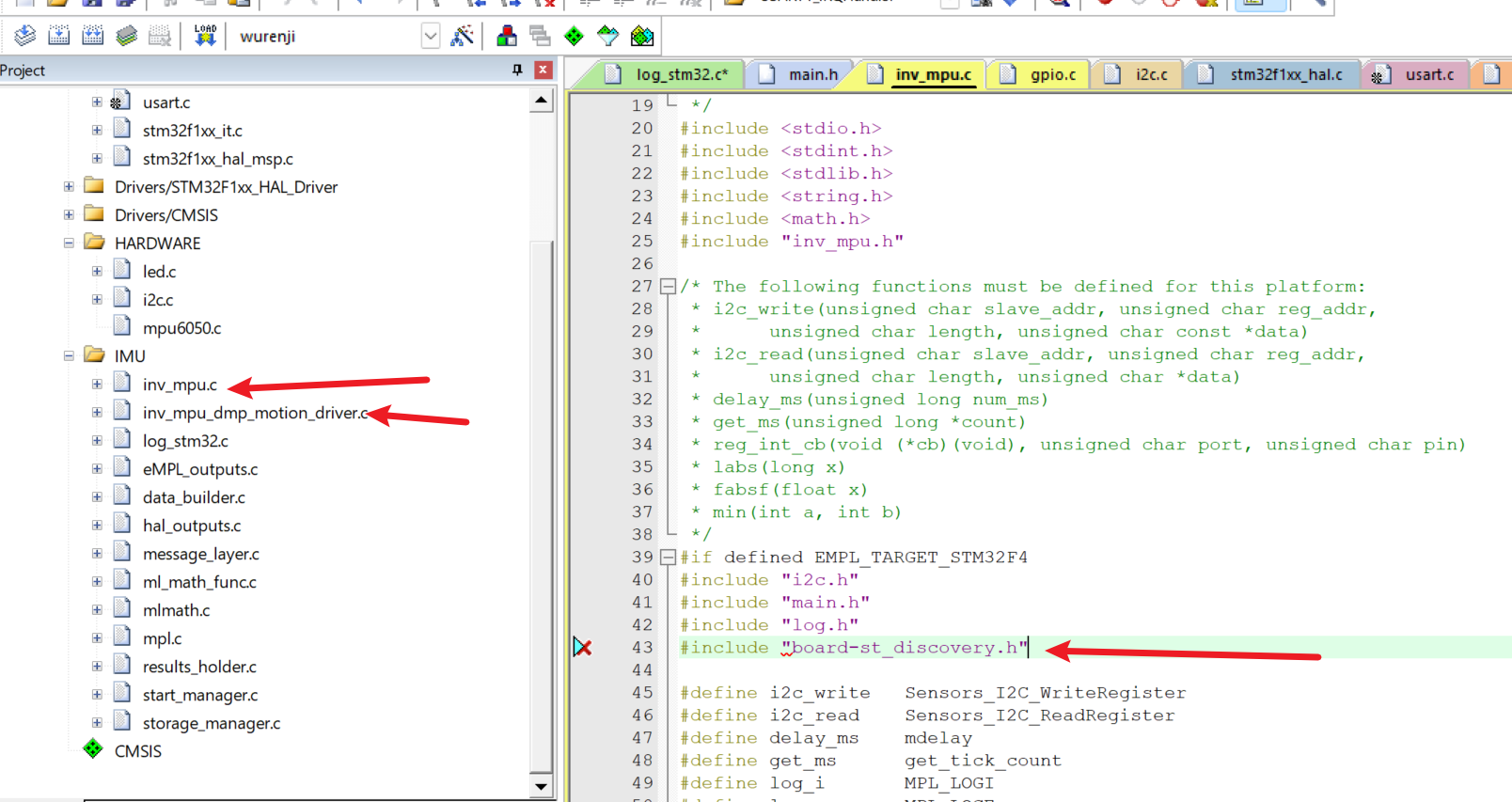The height and width of the screenshot is (802, 1512).
Task: Select mpl.c in the project tree
Action: point(162,638)
